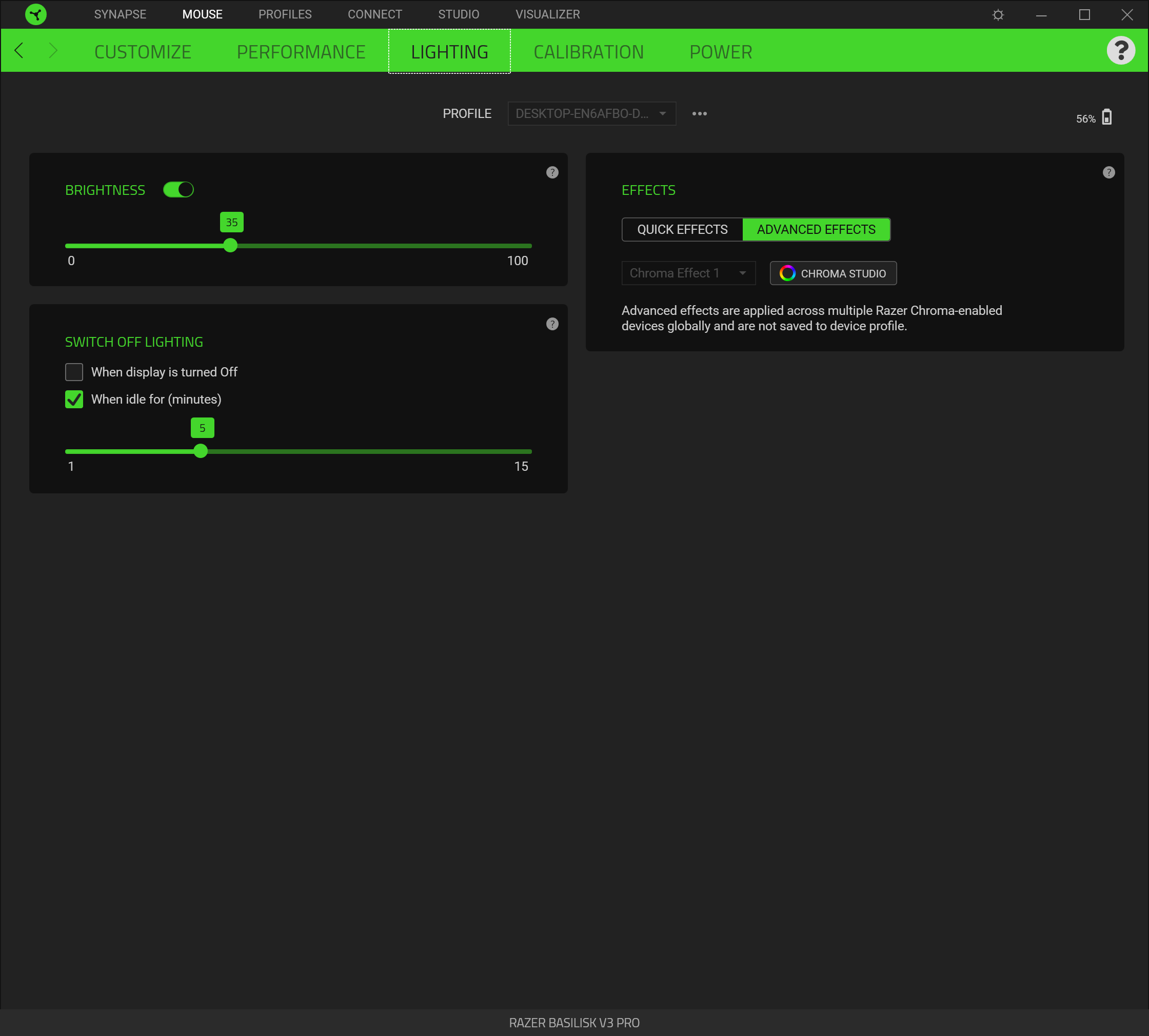The image size is (1149, 1036).
Task: Open profile options via ellipsis menu
Action: [699, 113]
